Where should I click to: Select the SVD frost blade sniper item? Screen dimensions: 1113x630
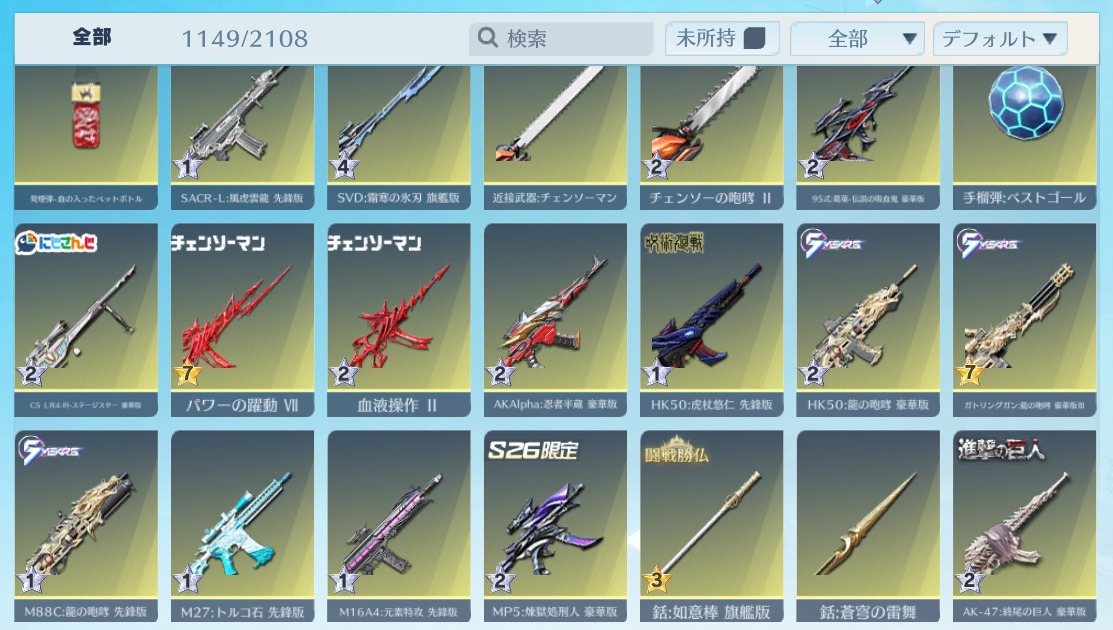[398, 138]
